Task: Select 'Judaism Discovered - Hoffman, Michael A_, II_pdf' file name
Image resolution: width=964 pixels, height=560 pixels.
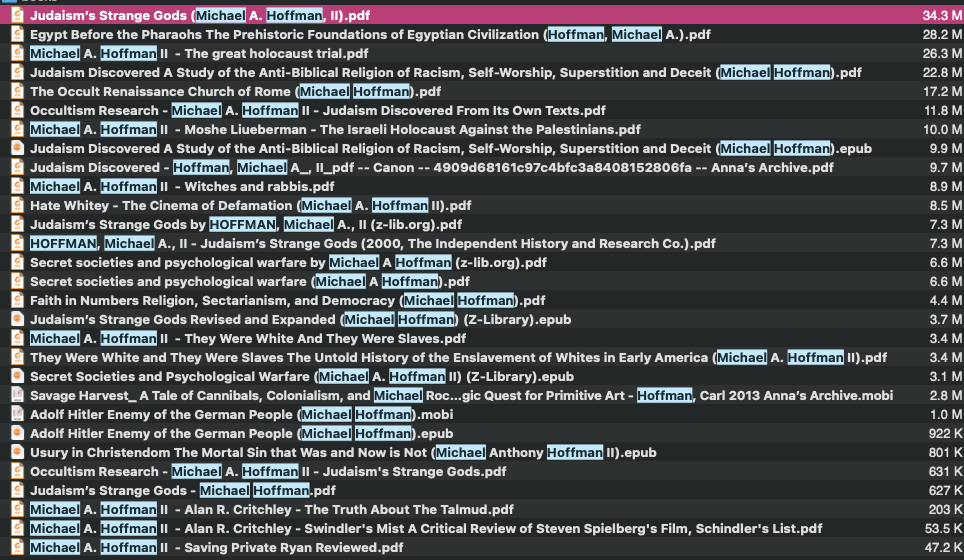Action: click(432, 167)
